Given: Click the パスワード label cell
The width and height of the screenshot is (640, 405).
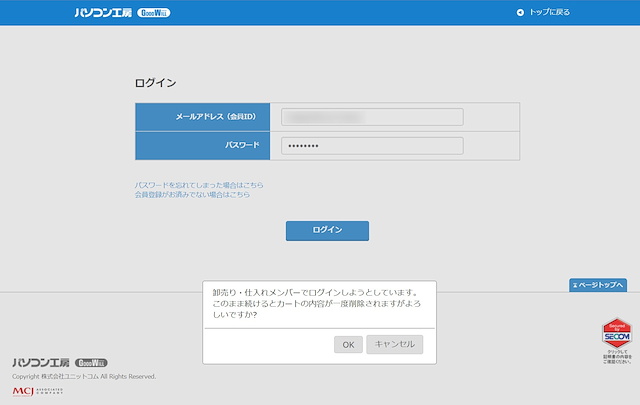Looking at the screenshot, I should [202, 146].
